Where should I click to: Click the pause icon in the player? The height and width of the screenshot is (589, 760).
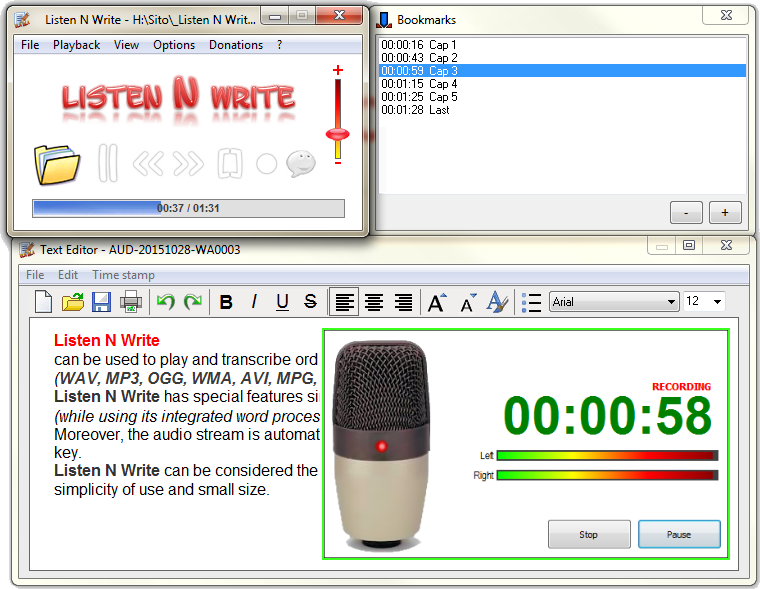point(108,163)
